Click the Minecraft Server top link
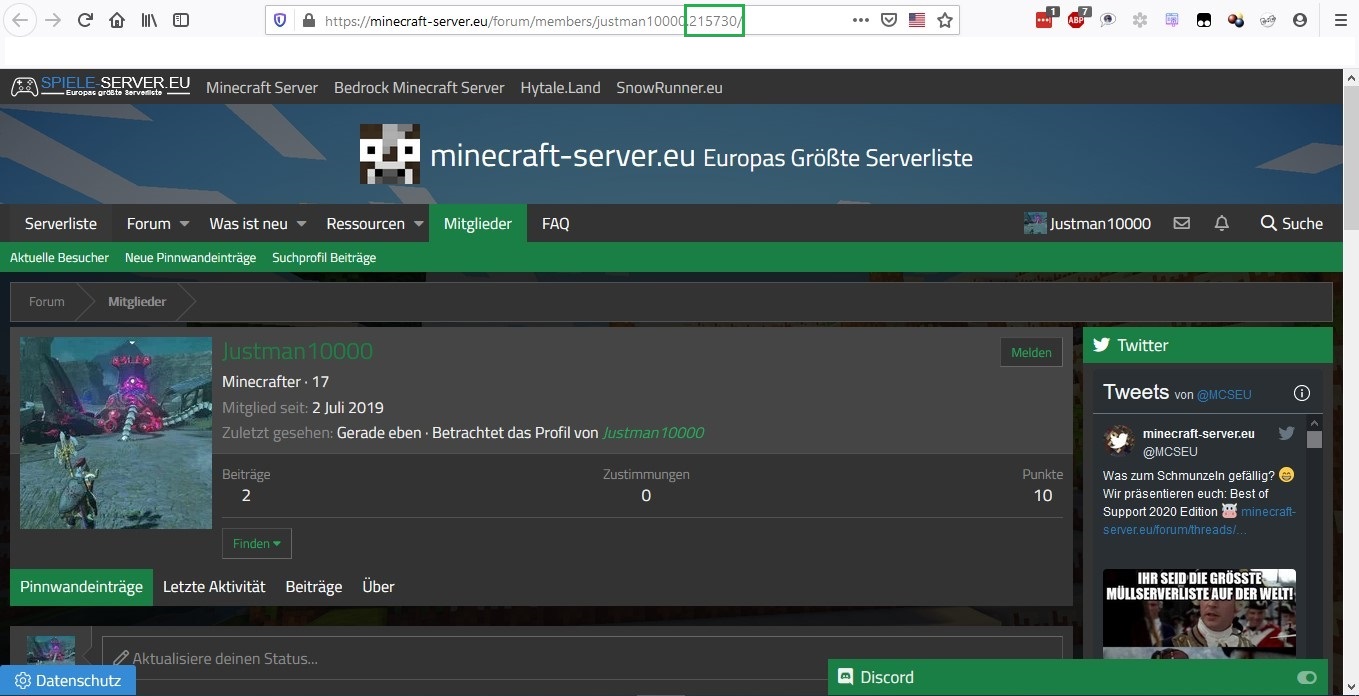 (x=262, y=87)
